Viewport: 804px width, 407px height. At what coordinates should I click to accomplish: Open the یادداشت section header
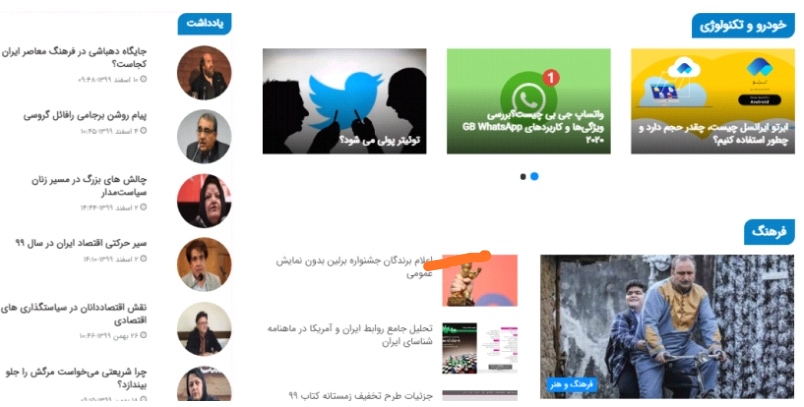tap(205, 24)
